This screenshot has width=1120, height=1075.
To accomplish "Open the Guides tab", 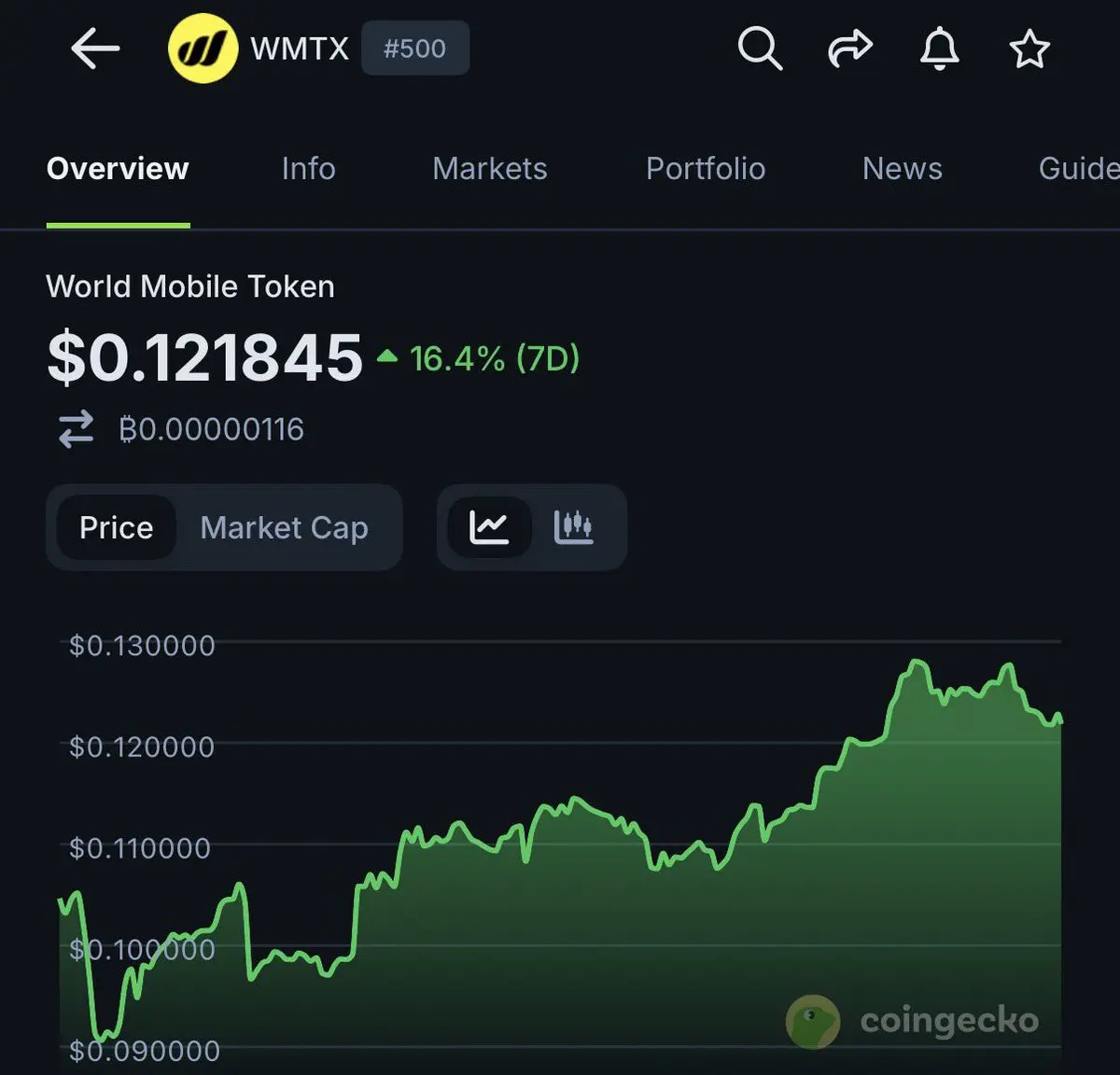I will coord(1079,169).
